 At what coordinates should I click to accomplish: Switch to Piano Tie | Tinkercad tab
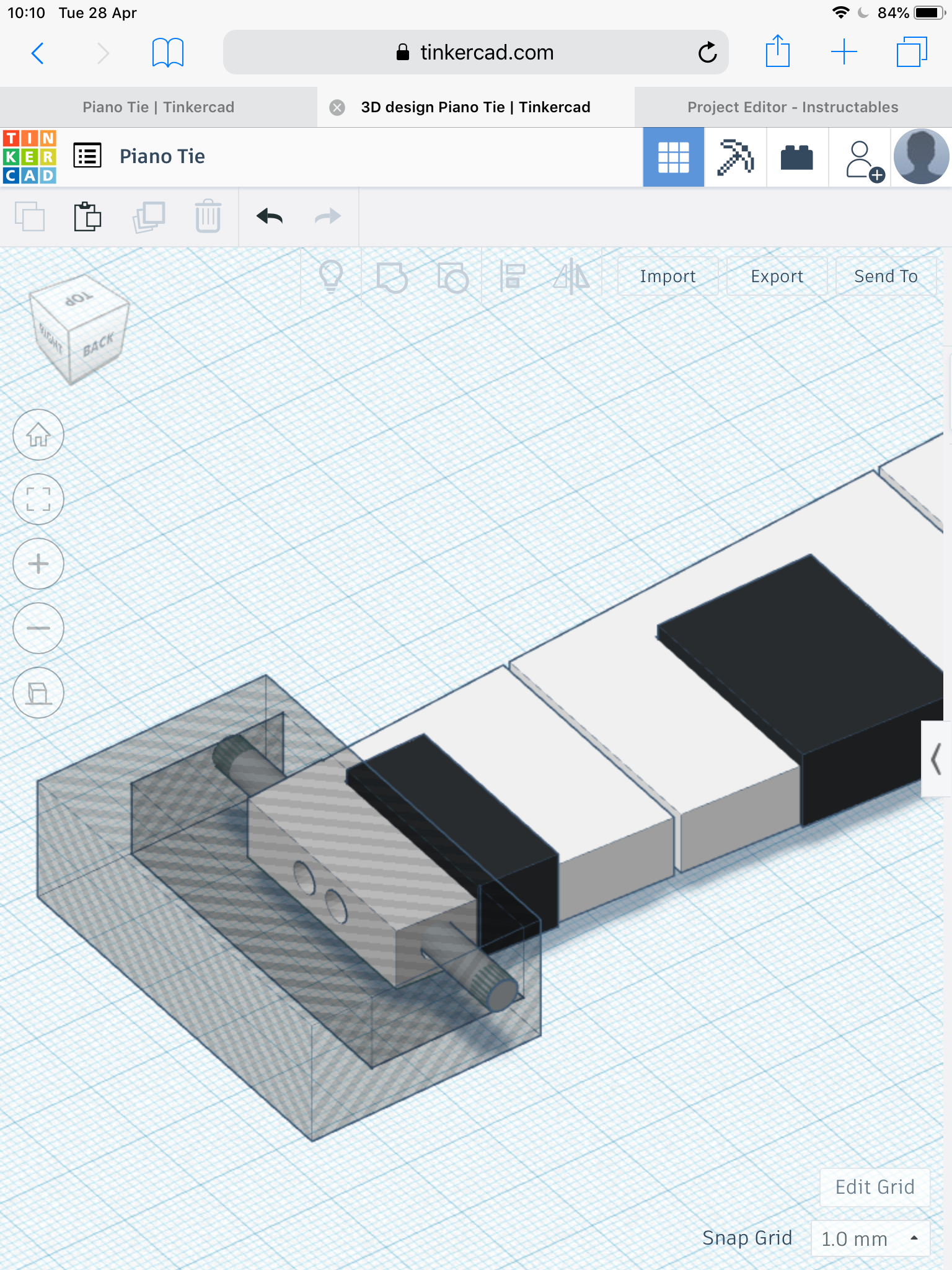(x=159, y=107)
